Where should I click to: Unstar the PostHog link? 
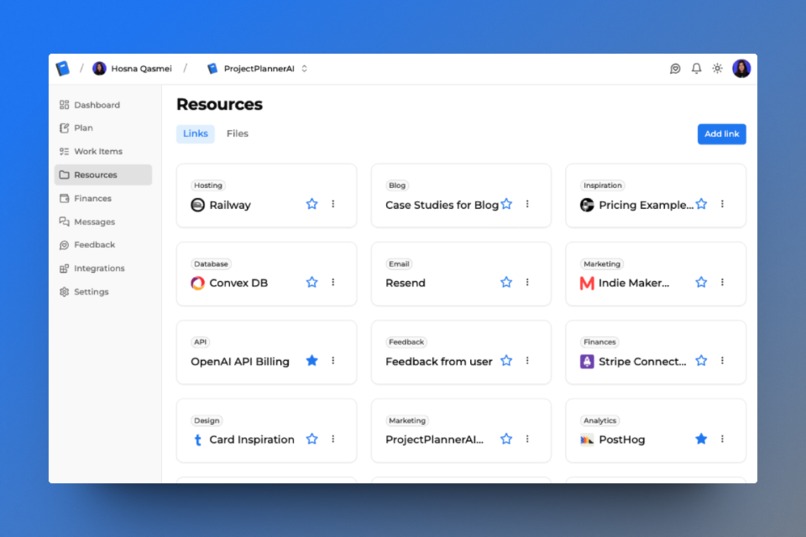pyautogui.click(x=701, y=439)
